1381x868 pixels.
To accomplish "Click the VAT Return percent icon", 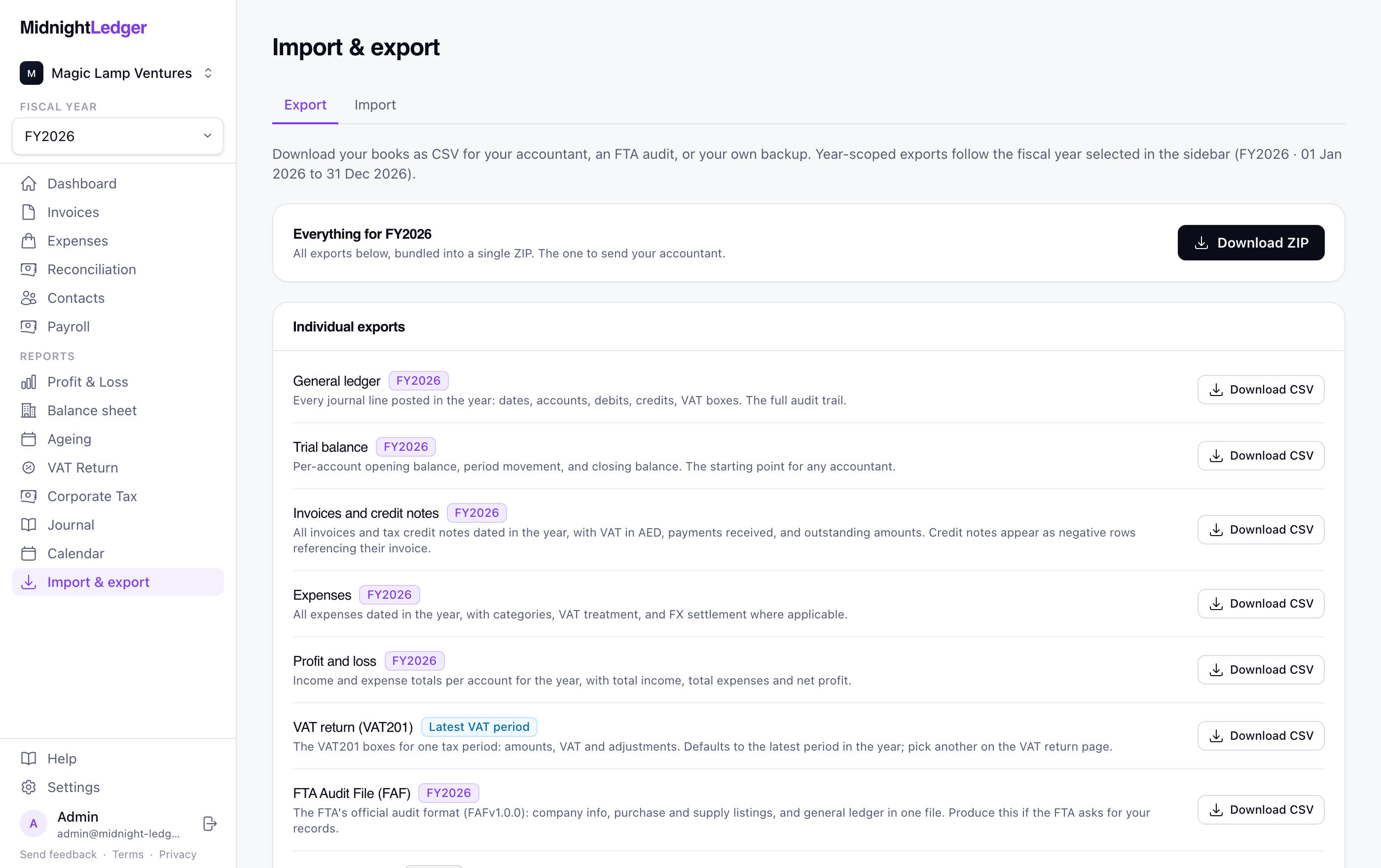I will pos(29,468).
